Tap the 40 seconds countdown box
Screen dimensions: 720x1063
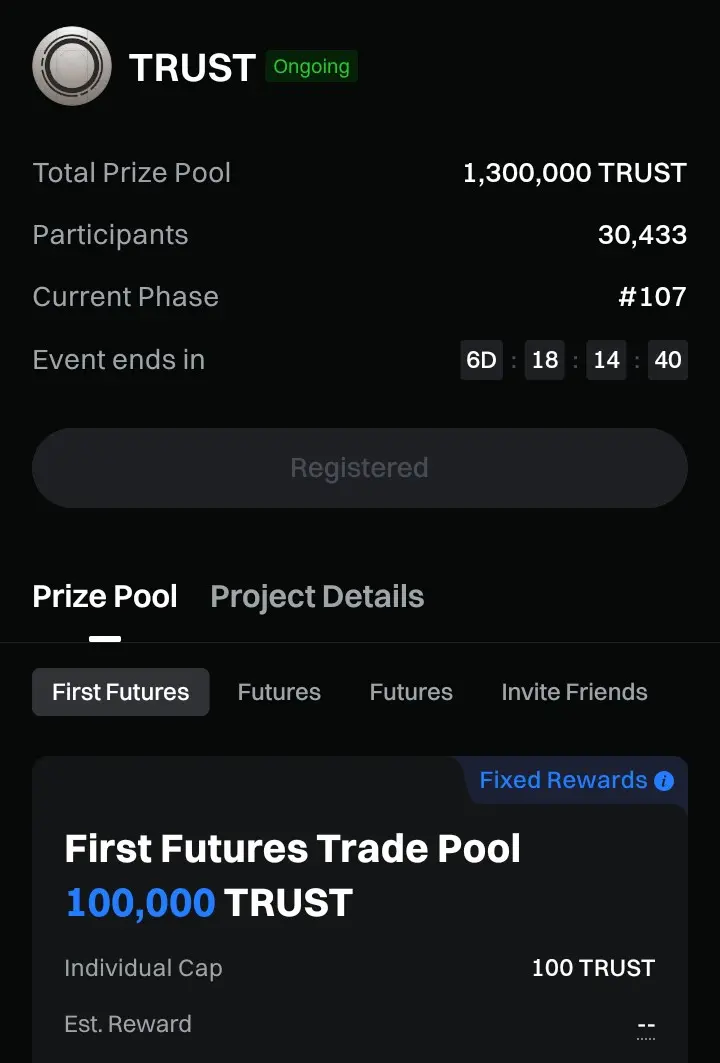pyautogui.click(x=667, y=360)
